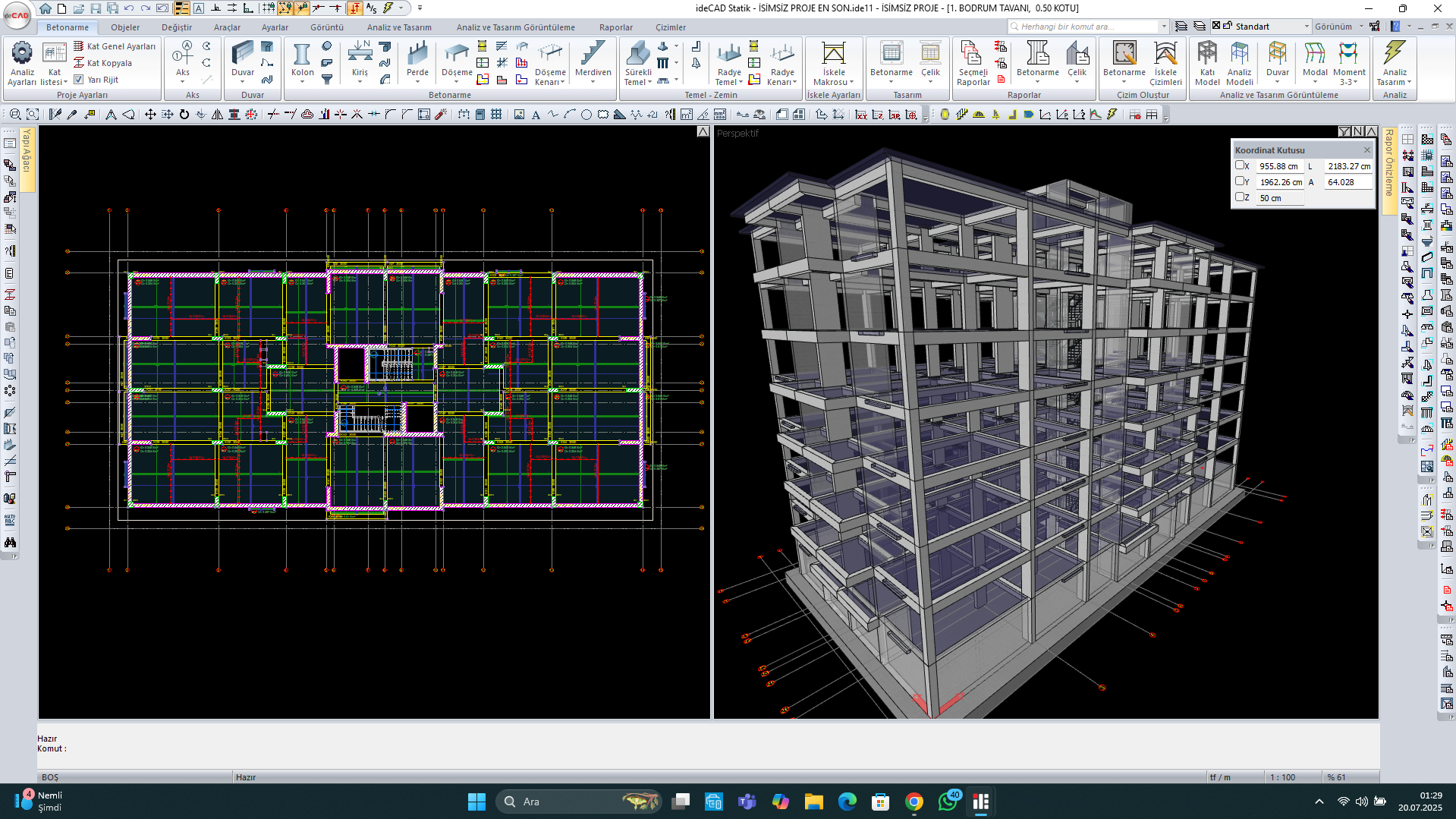Search in 'Herhangi bir komut ara' box
Image resolution: width=1456 pixels, height=819 pixels.
1085,27
